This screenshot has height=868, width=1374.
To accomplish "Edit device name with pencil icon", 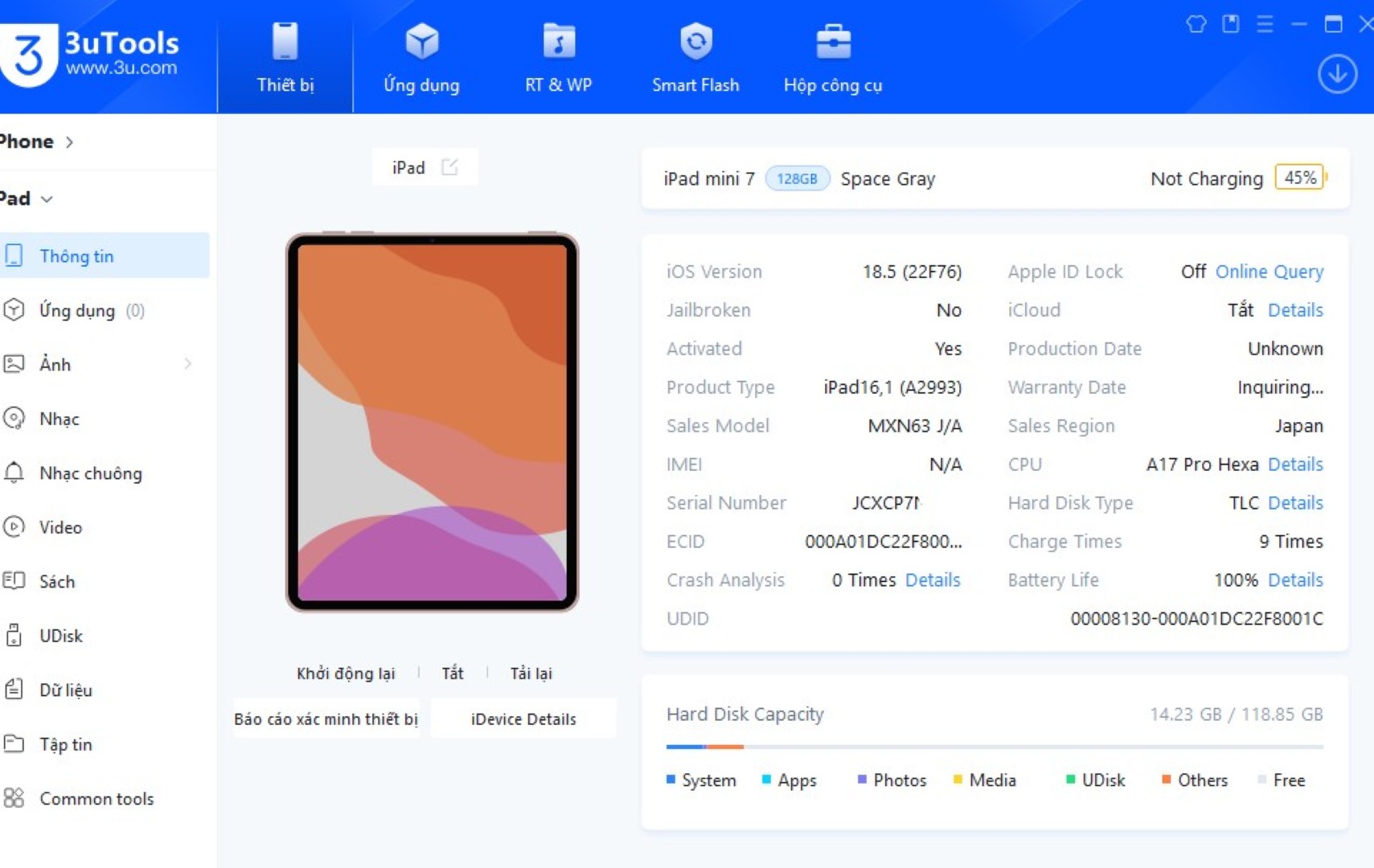I will [x=450, y=167].
